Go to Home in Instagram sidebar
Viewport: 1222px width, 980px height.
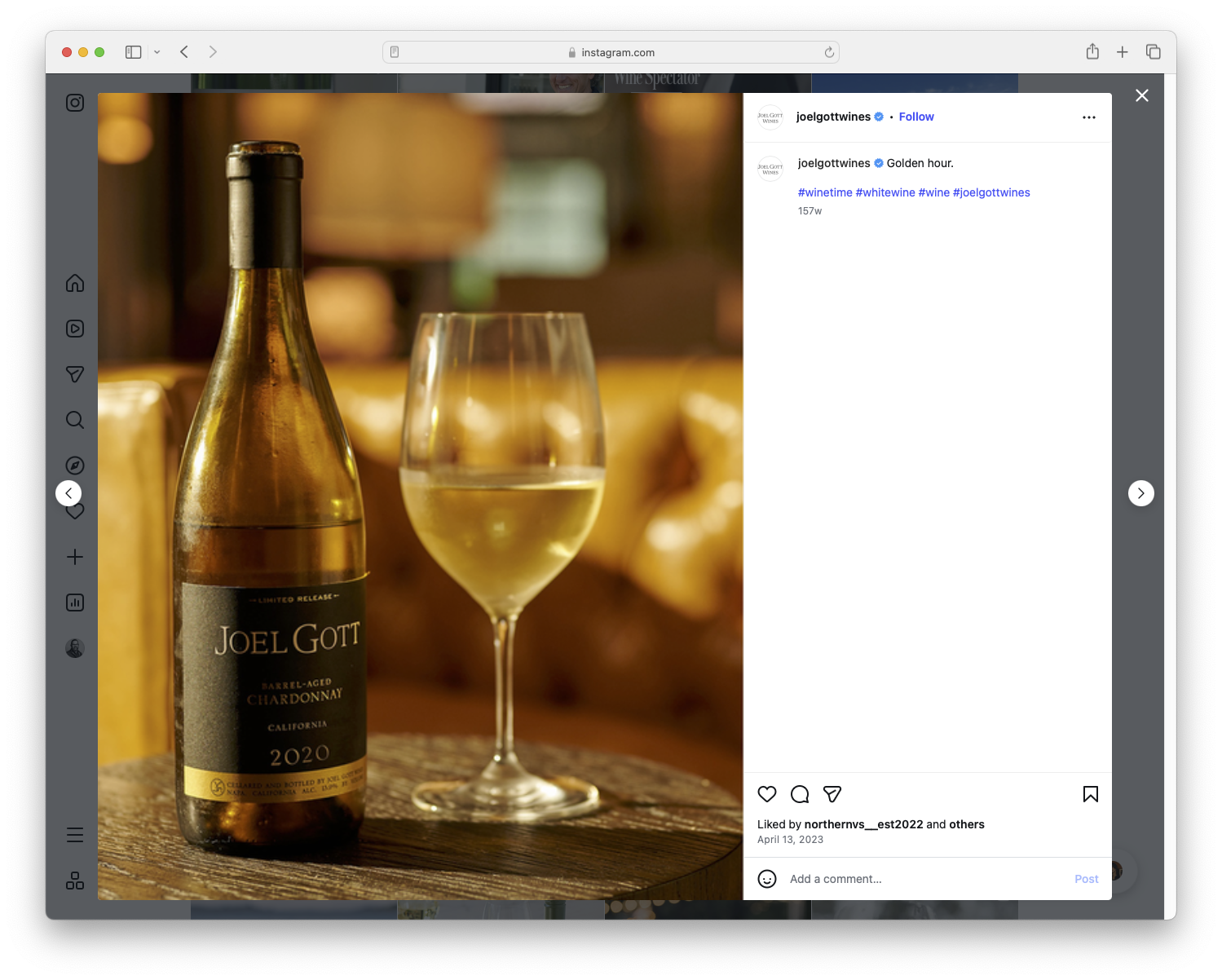coord(75,283)
